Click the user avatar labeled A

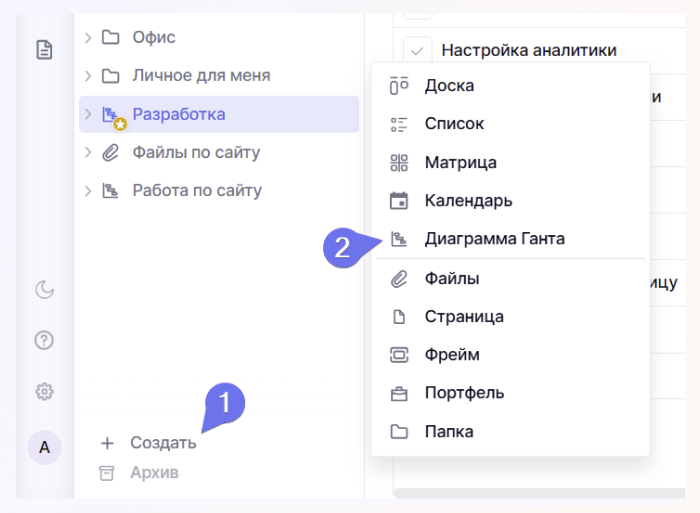coord(44,448)
